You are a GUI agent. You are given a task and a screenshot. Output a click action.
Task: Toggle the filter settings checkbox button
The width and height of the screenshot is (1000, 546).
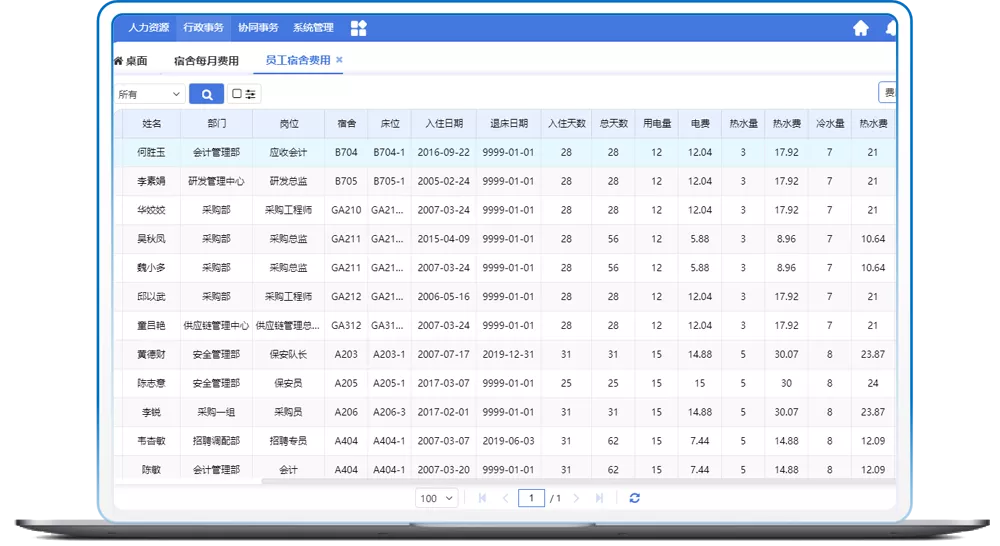point(244,94)
